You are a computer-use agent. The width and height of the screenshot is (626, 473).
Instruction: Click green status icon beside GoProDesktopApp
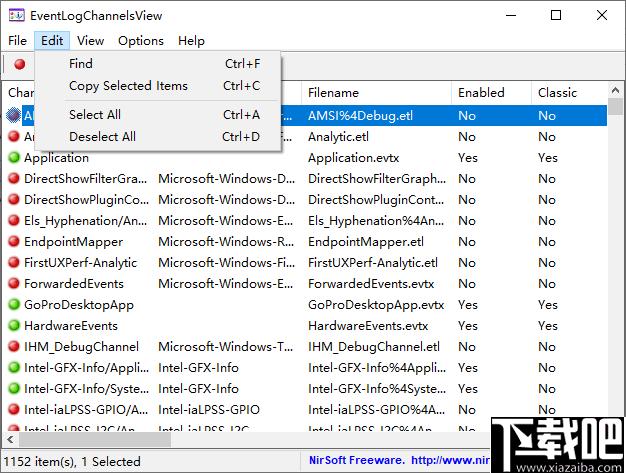(x=14, y=304)
